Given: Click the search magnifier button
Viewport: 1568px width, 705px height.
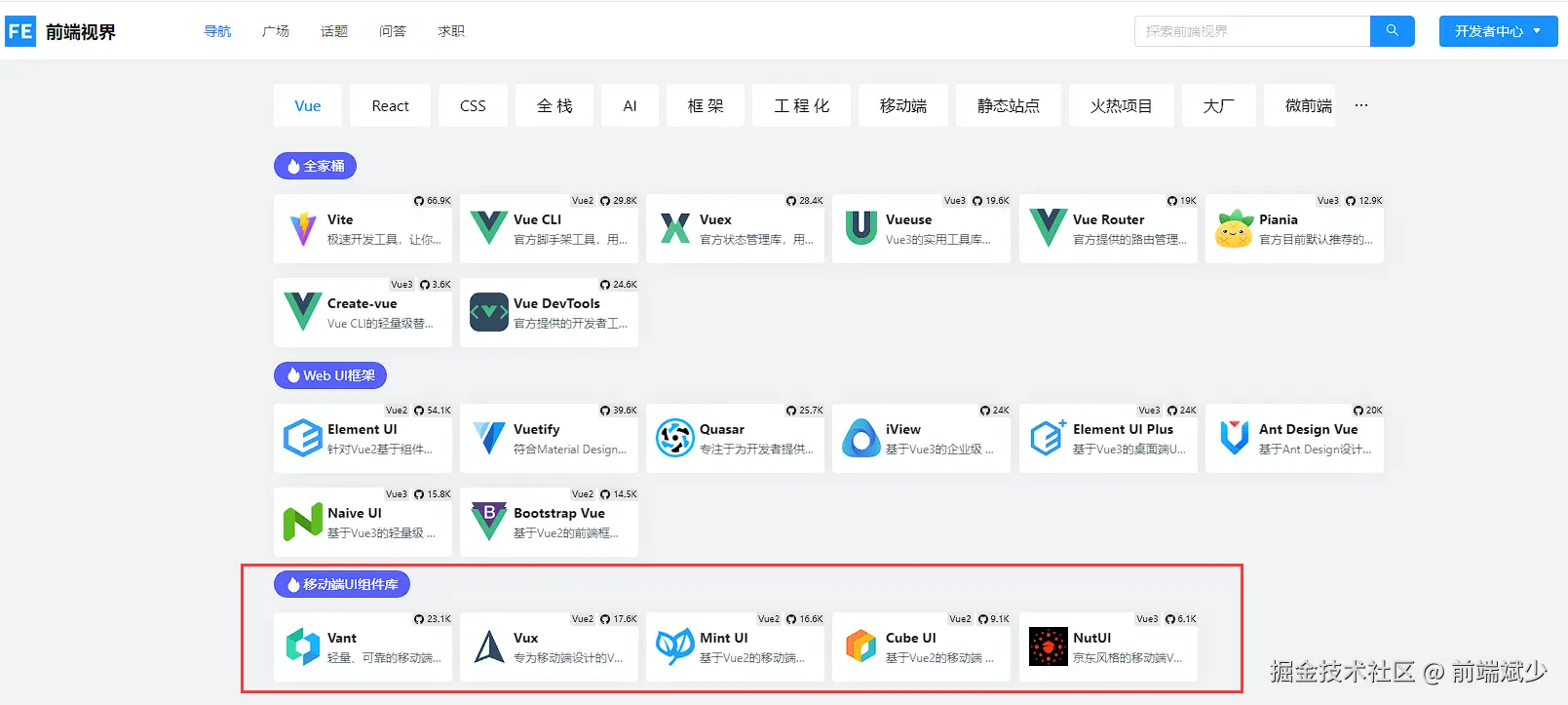Looking at the screenshot, I should [x=1393, y=31].
